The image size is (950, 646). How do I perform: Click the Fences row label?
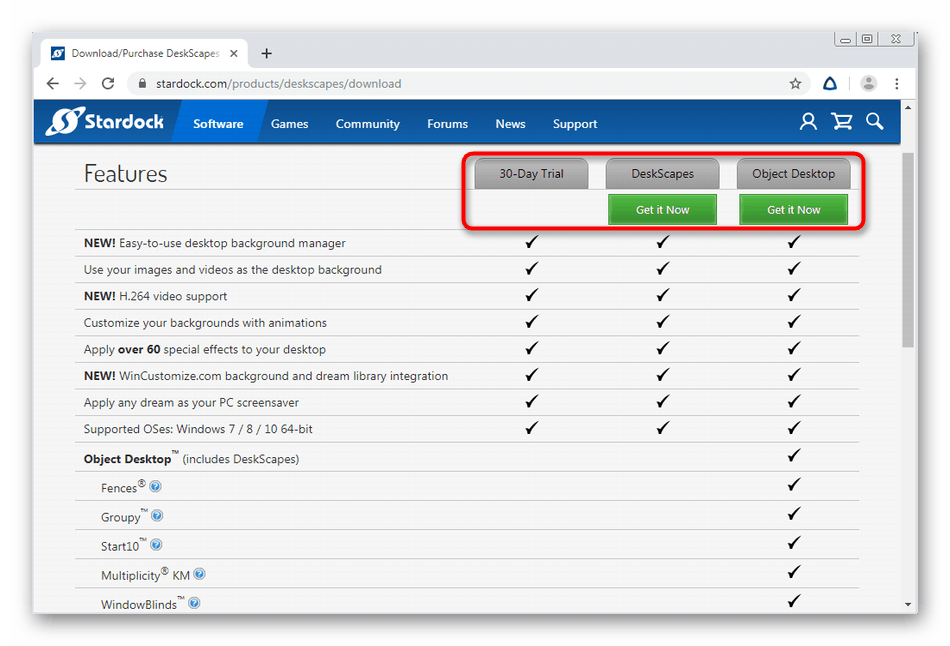(123, 487)
